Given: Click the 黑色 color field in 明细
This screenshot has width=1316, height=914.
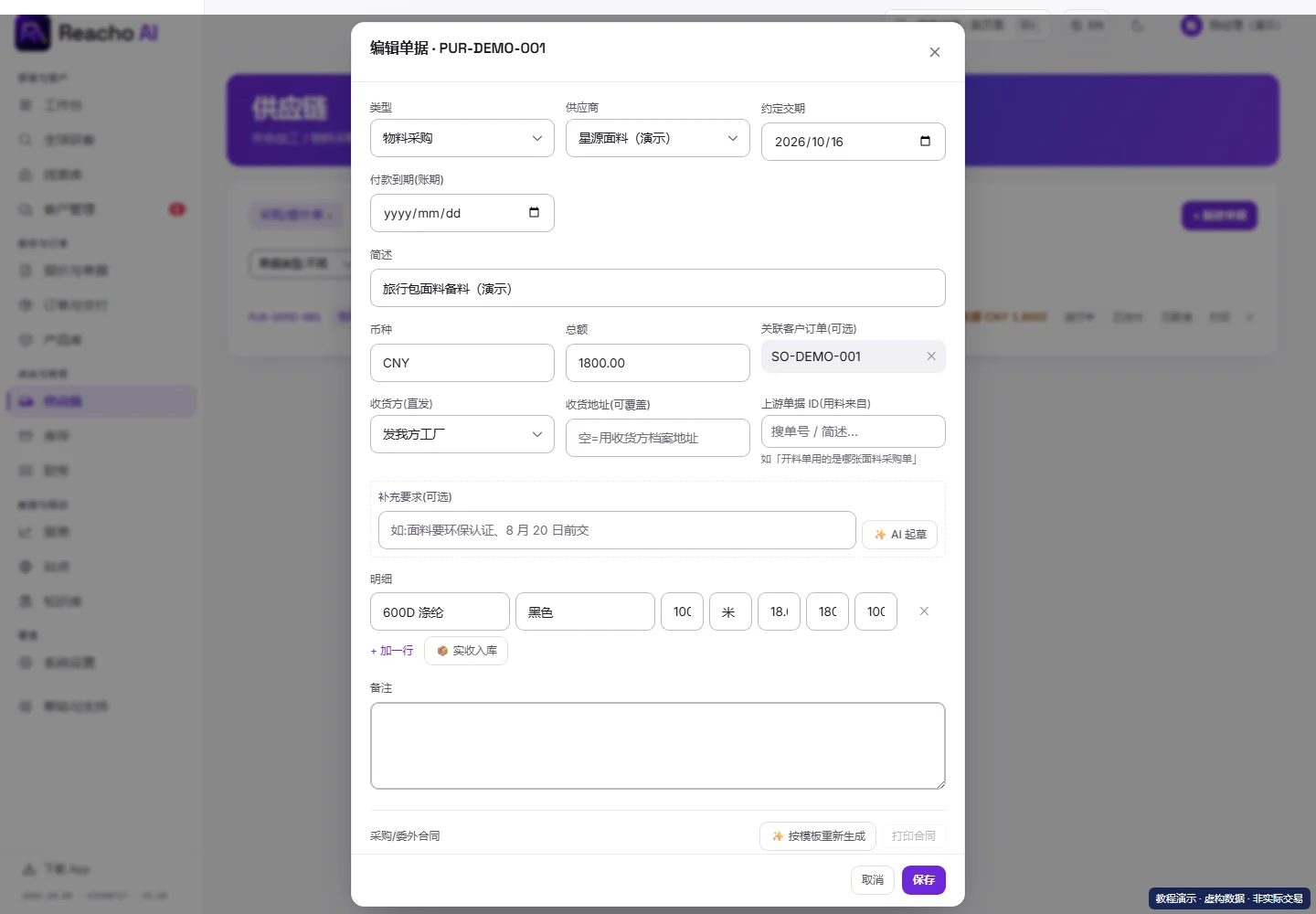Looking at the screenshot, I should [x=585, y=611].
